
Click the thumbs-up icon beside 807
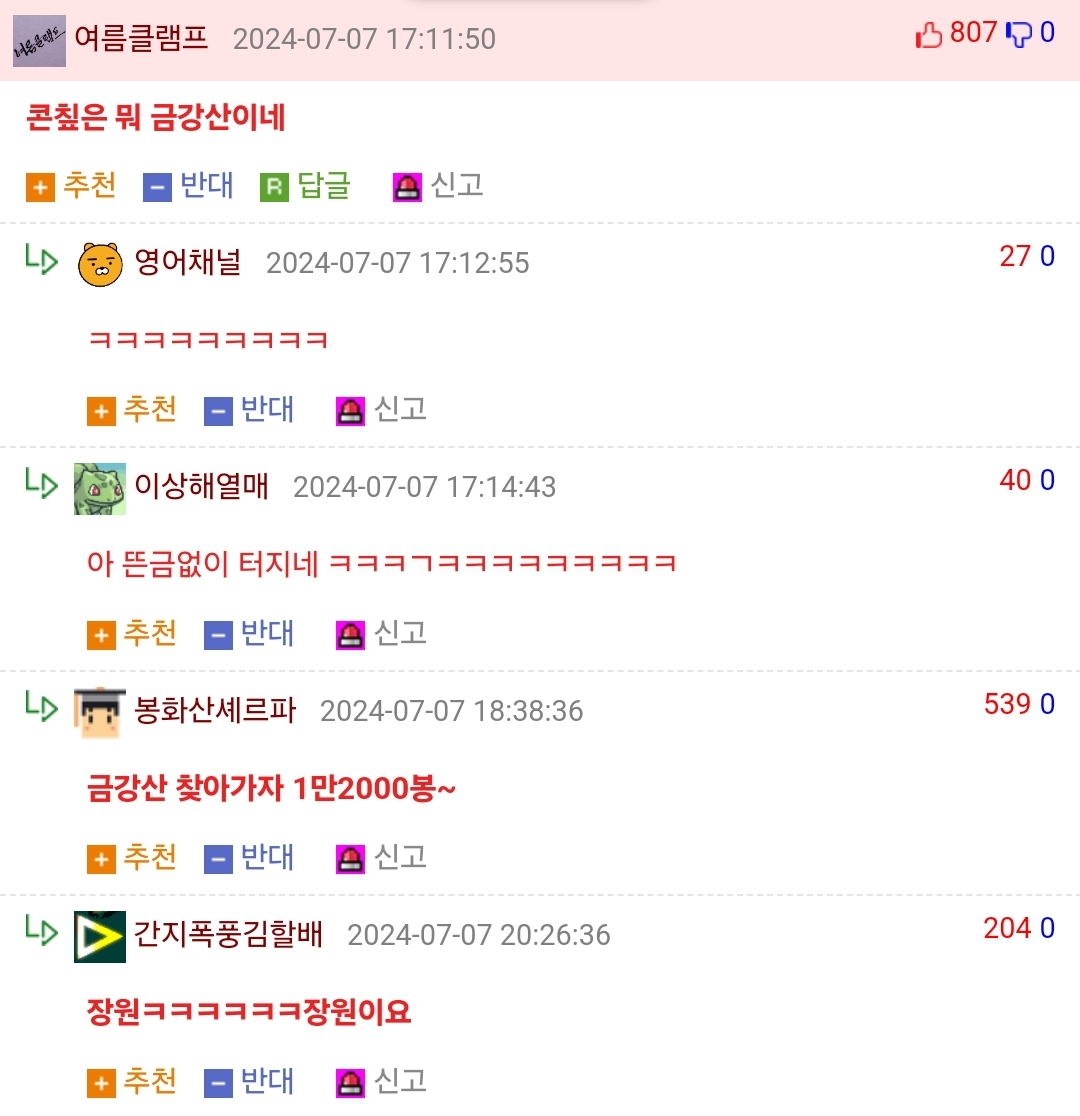(x=928, y=34)
